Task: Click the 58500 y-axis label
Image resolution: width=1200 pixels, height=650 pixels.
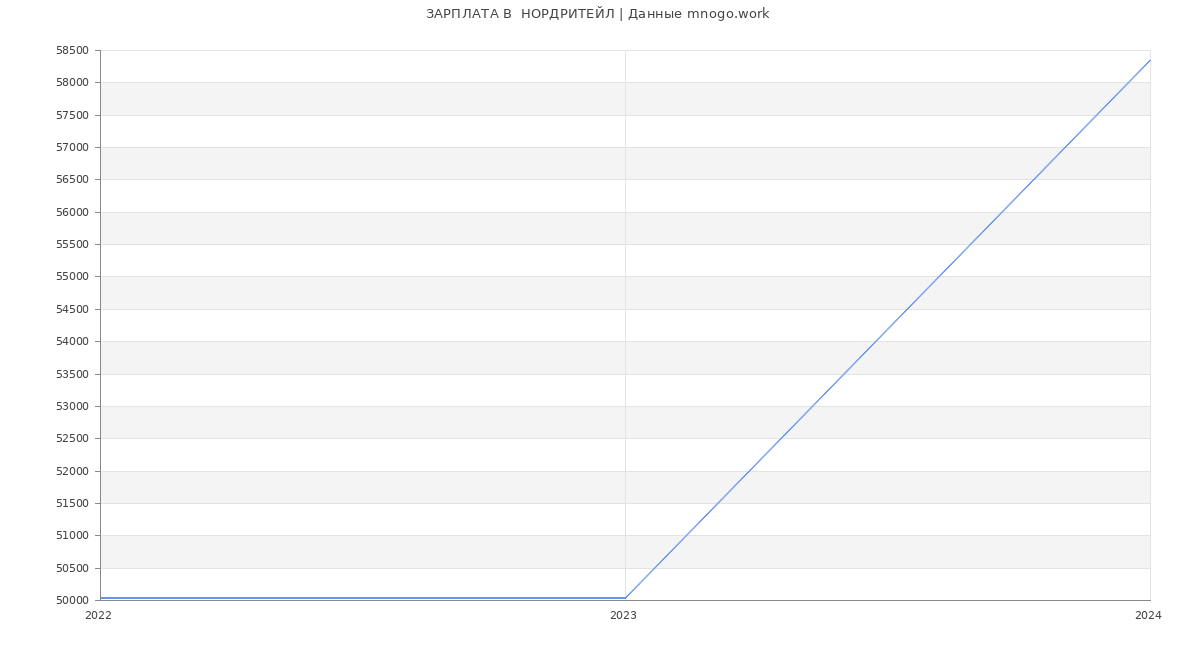Action: pyautogui.click(x=72, y=51)
